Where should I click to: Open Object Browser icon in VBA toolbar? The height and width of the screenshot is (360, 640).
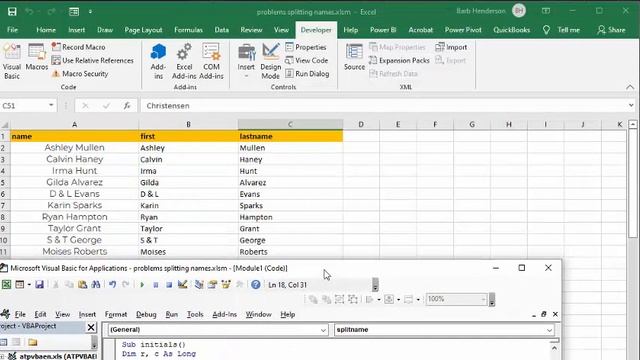[x=226, y=284]
